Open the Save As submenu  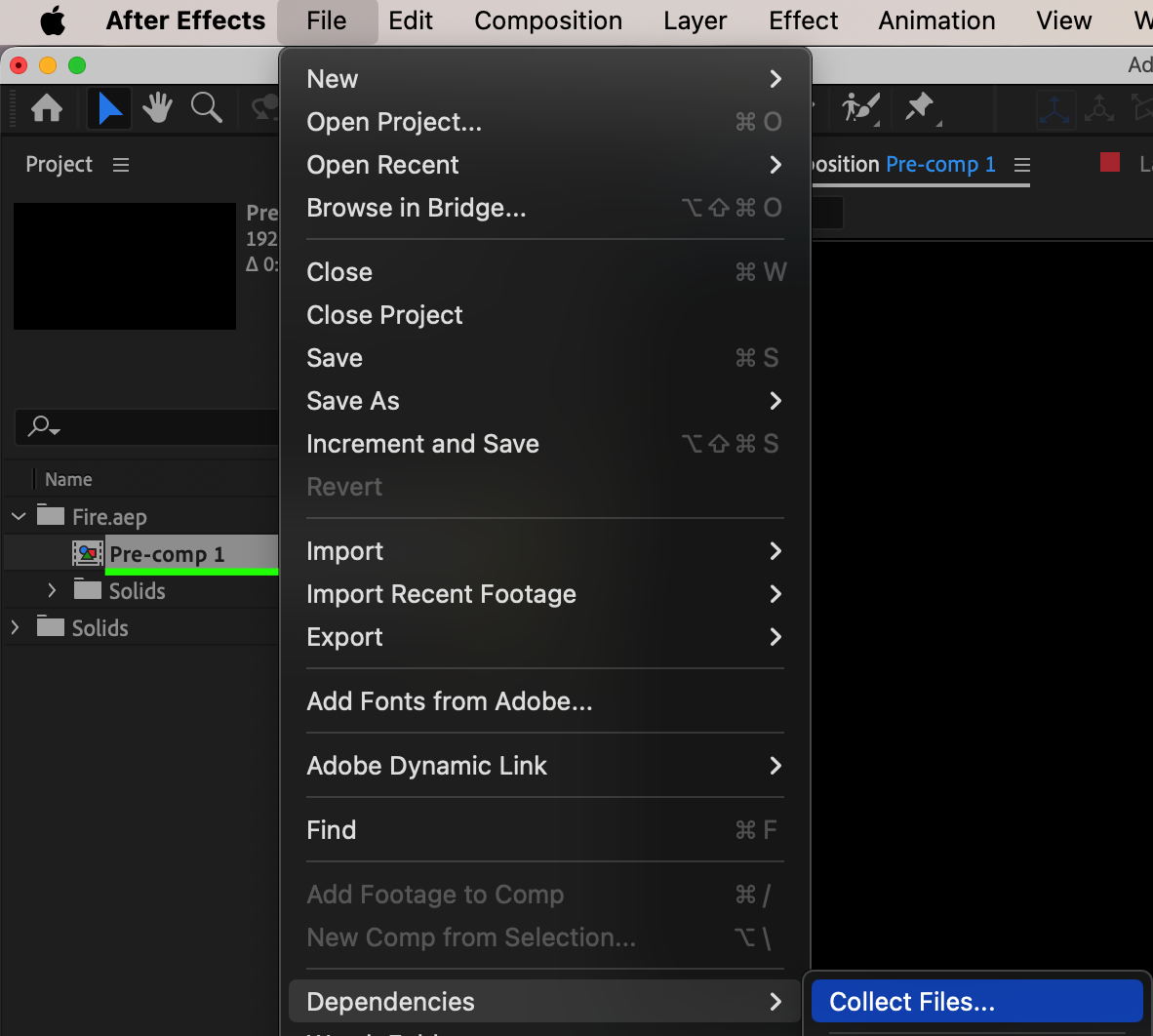tap(545, 401)
